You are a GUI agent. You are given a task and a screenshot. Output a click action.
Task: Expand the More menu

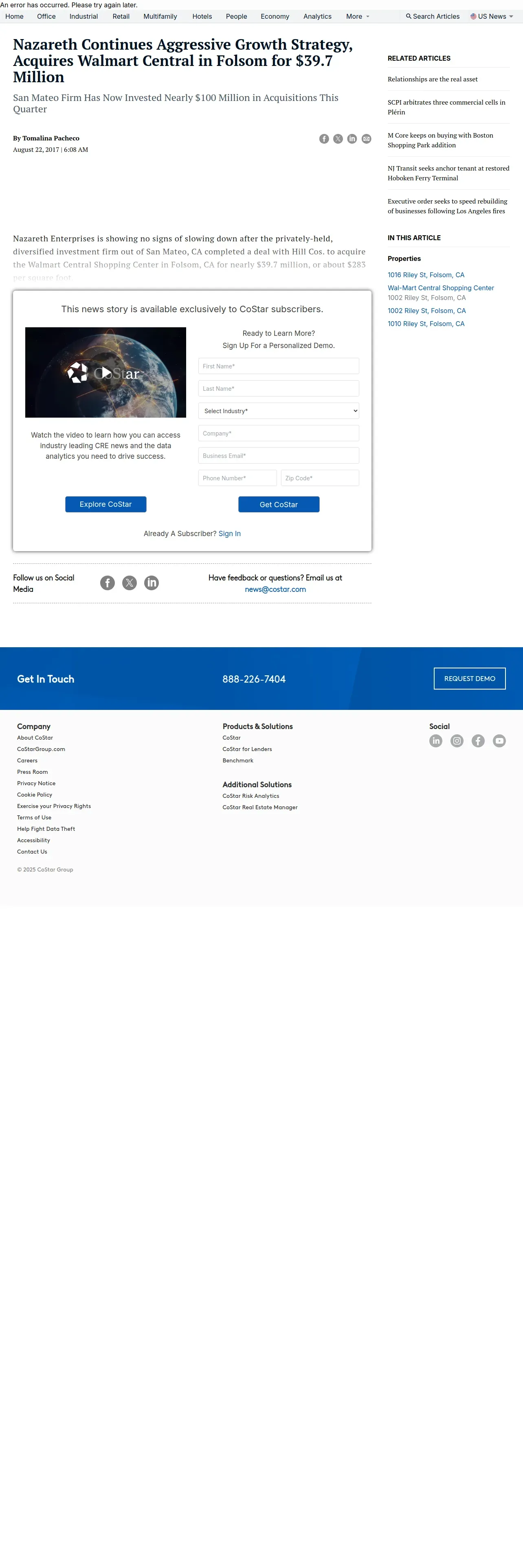[358, 16]
